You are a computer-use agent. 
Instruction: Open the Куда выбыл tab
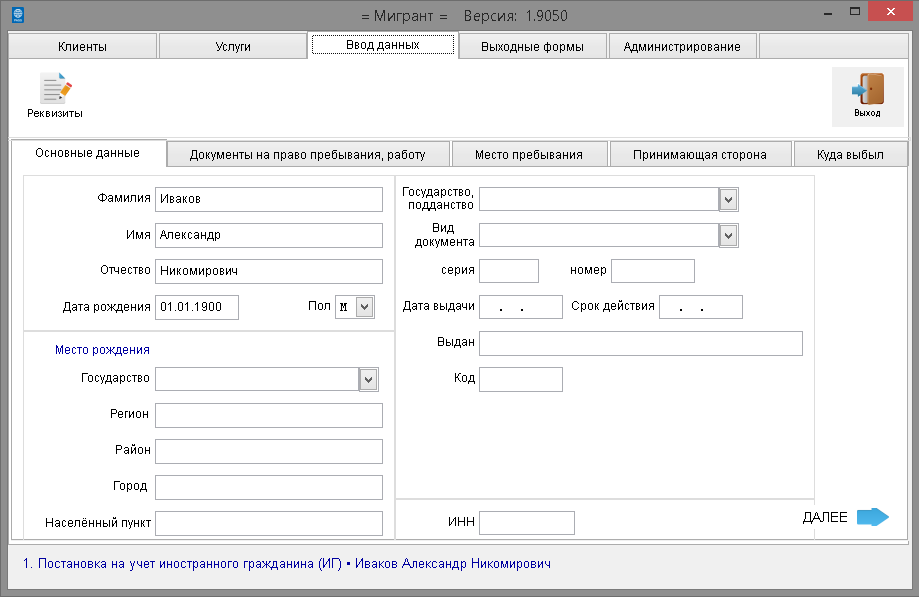coord(850,155)
